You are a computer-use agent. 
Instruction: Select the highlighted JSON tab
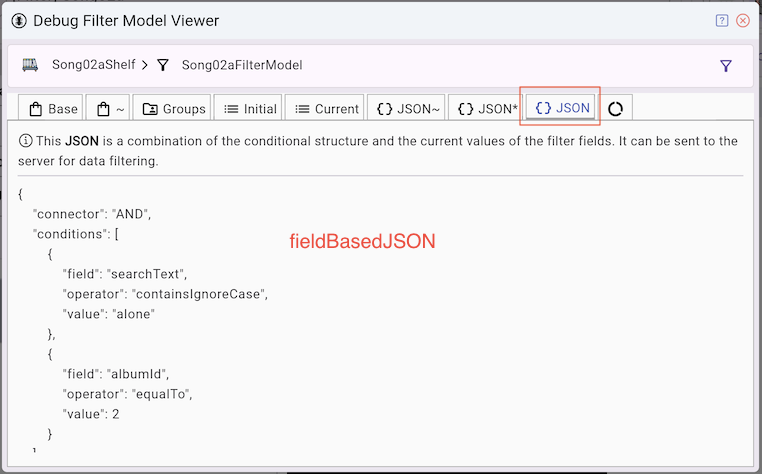[x=563, y=108]
